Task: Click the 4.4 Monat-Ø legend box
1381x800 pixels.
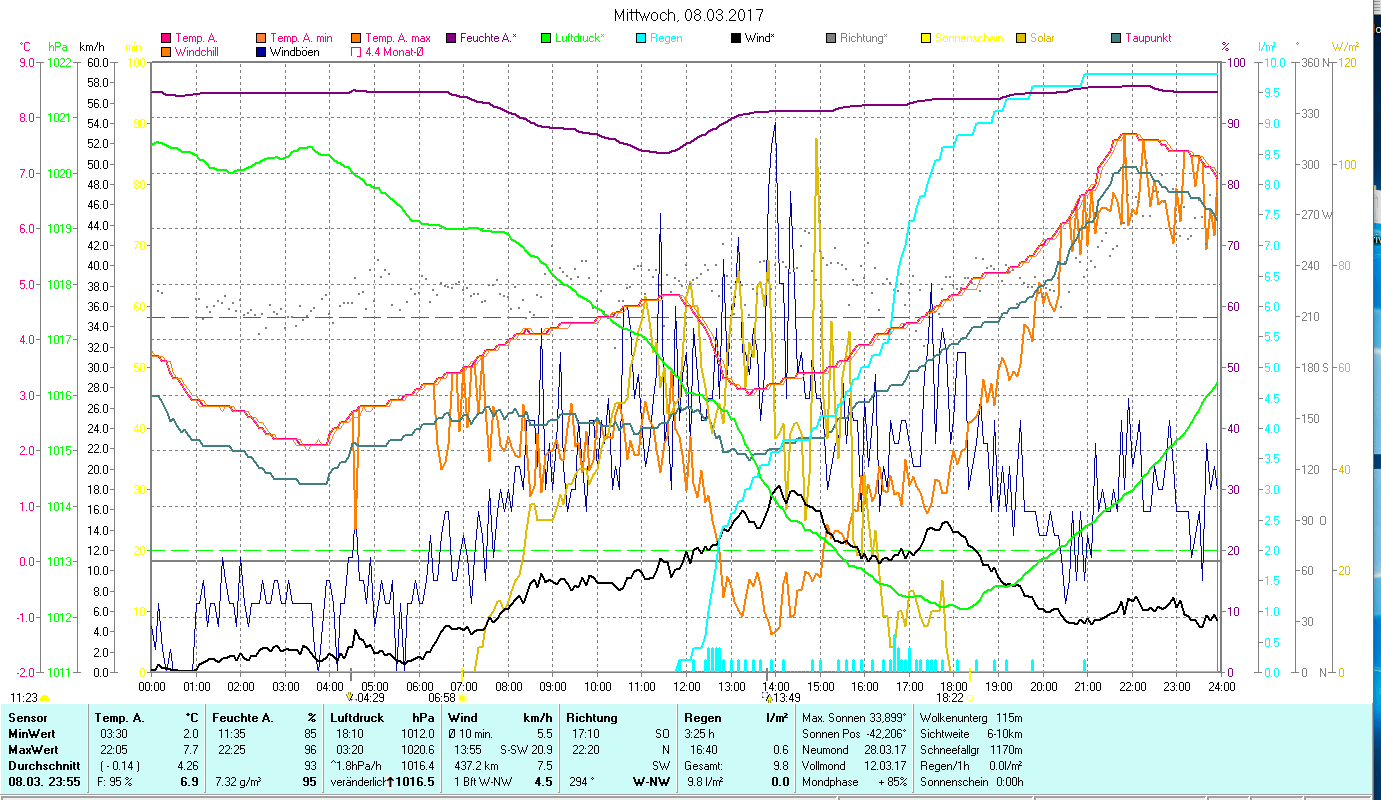Action: tap(356, 51)
